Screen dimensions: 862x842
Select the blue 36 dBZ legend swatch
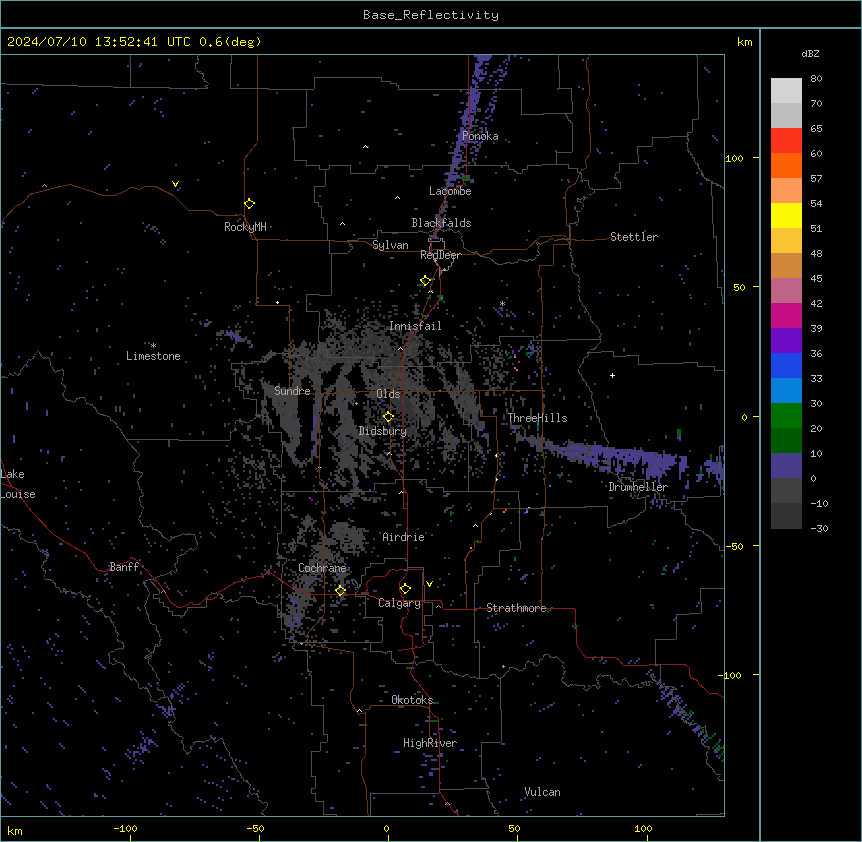tap(786, 365)
